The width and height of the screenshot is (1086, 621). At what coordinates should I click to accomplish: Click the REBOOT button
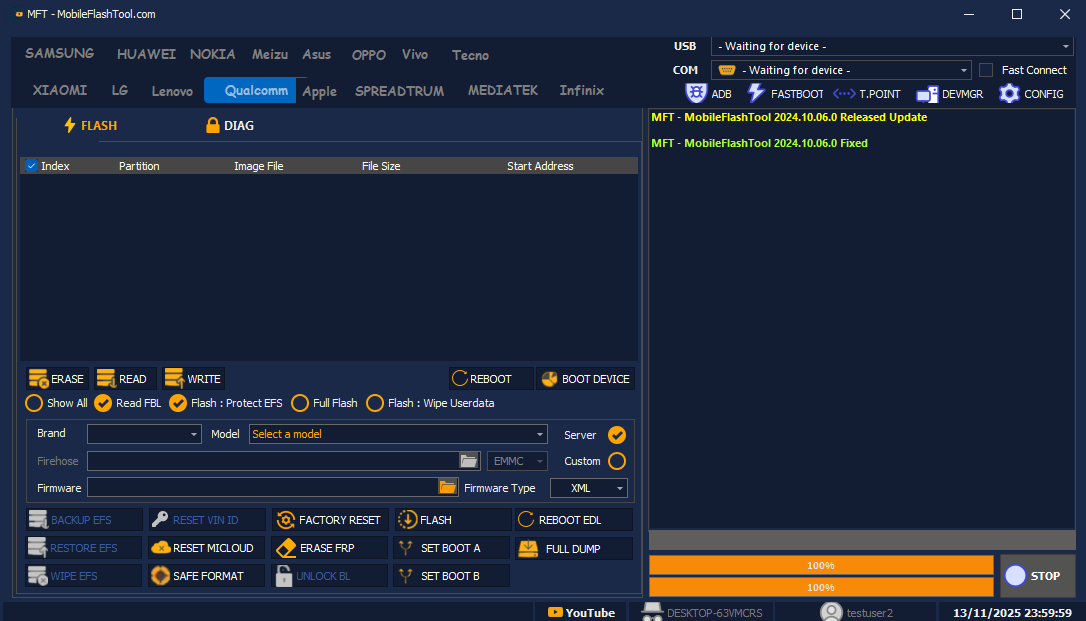(491, 379)
